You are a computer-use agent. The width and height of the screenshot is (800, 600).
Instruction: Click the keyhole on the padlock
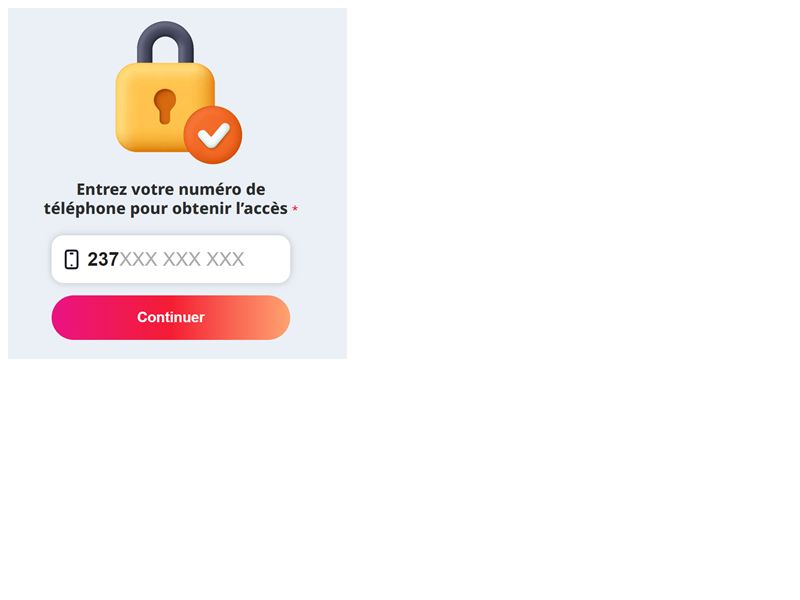coord(165,107)
